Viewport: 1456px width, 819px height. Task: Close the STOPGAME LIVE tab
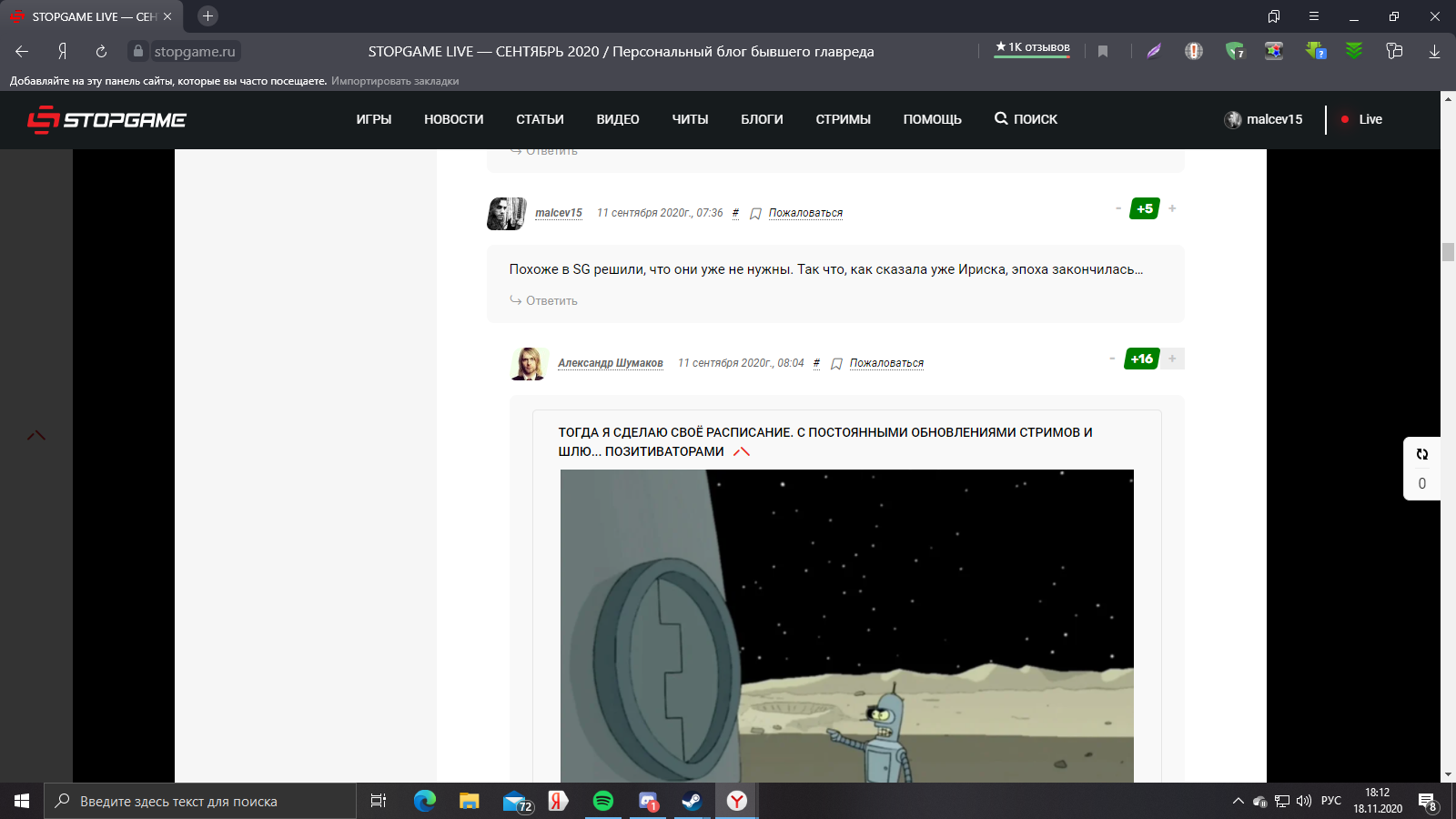click(167, 16)
